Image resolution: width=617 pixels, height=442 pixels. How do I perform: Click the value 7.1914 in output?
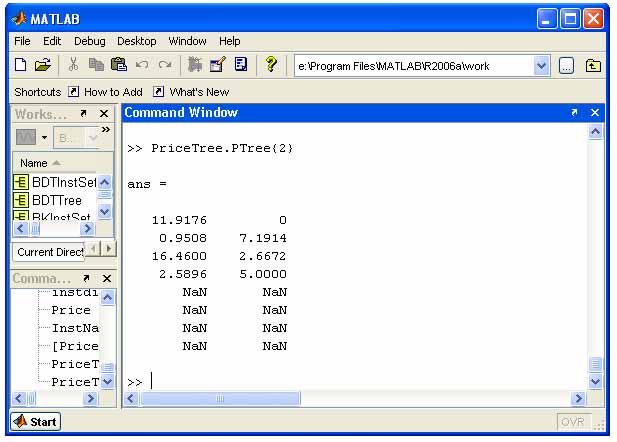click(x=263, y=238)
